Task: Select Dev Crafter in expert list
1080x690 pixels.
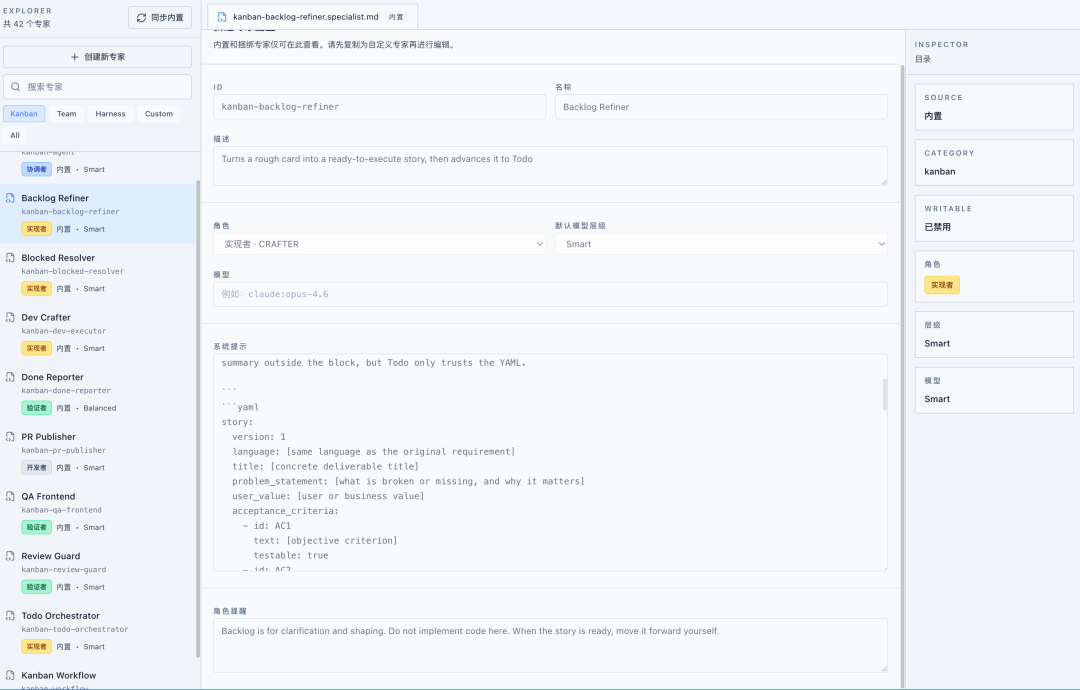Action: (98, 333)
